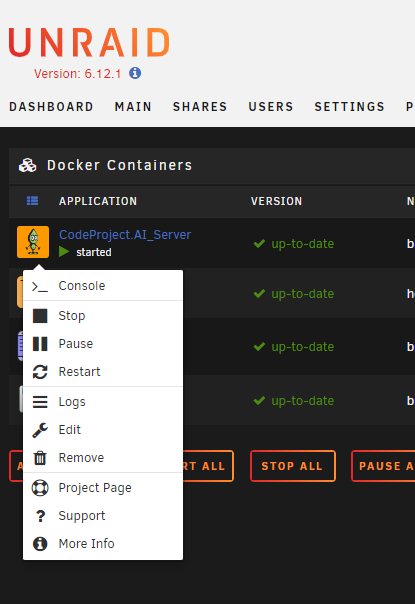Click the Restart arrows icon

[x=40, y=372]
